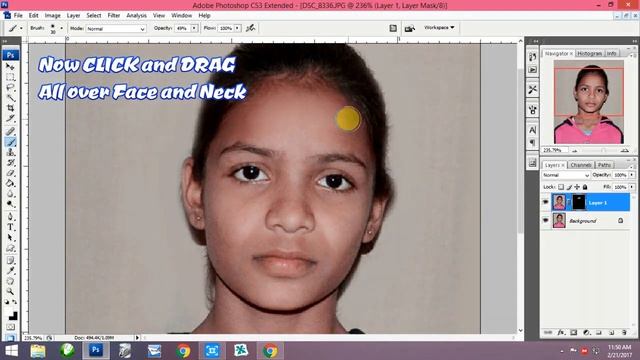This screenshot has height=360, width=640.
Task: Toggle Lock all
Action: pyautogui.click(x=585, y=187)
